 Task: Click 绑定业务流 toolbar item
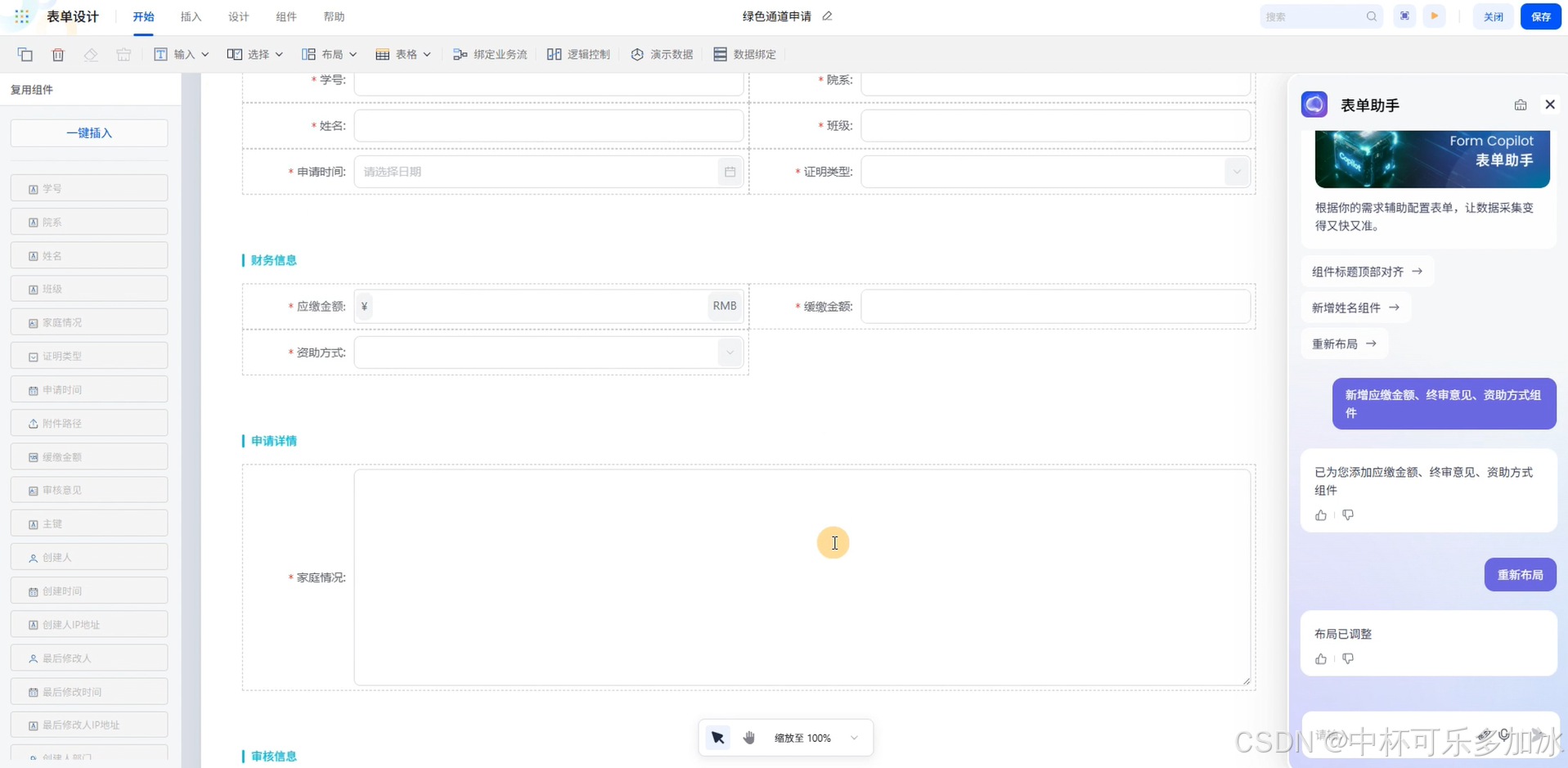(x=490, y=55)
